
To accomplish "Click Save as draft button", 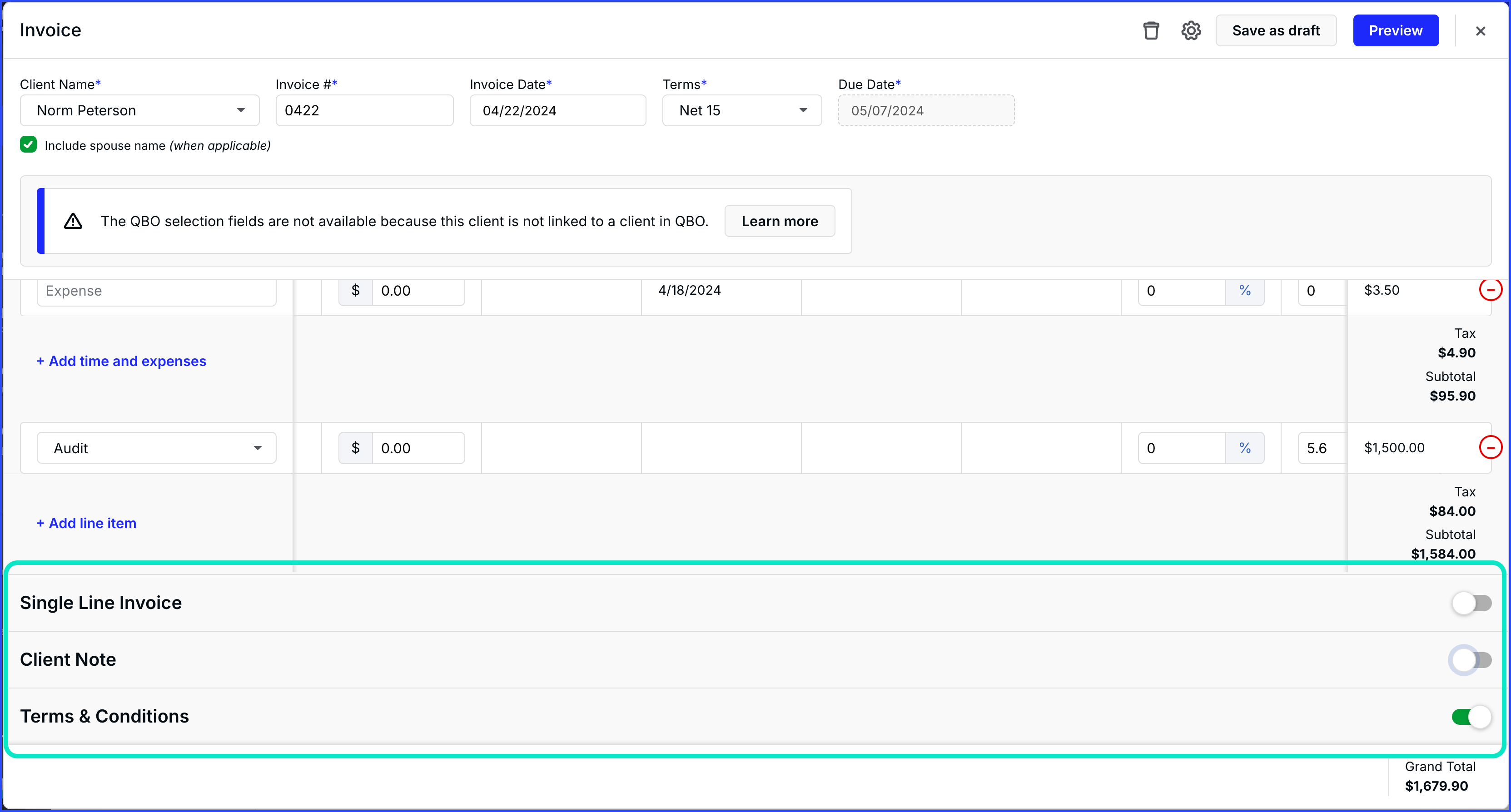I will [1276, 30].
